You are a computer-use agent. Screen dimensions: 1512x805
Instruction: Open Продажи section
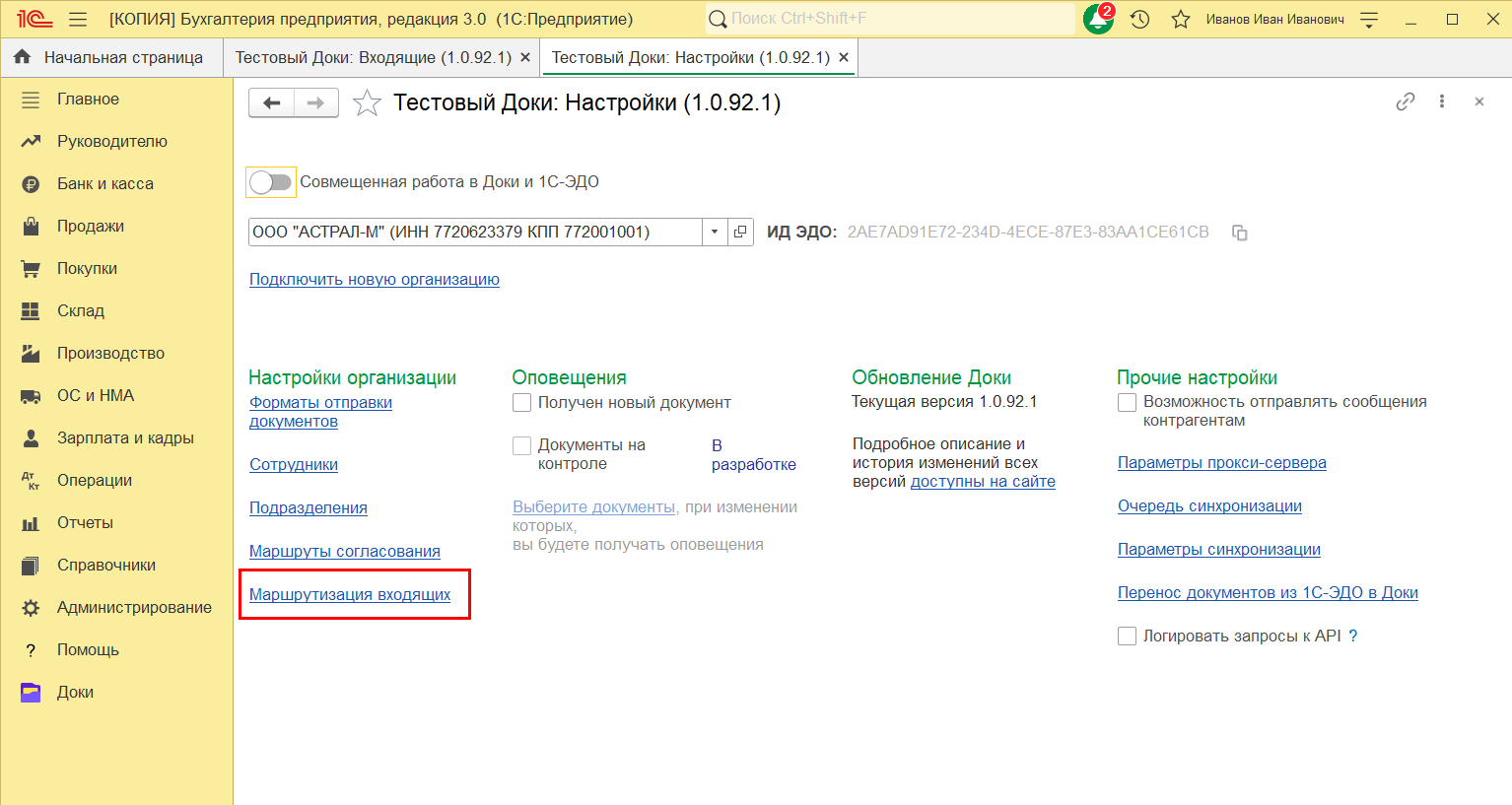click(x=91, y=226)
